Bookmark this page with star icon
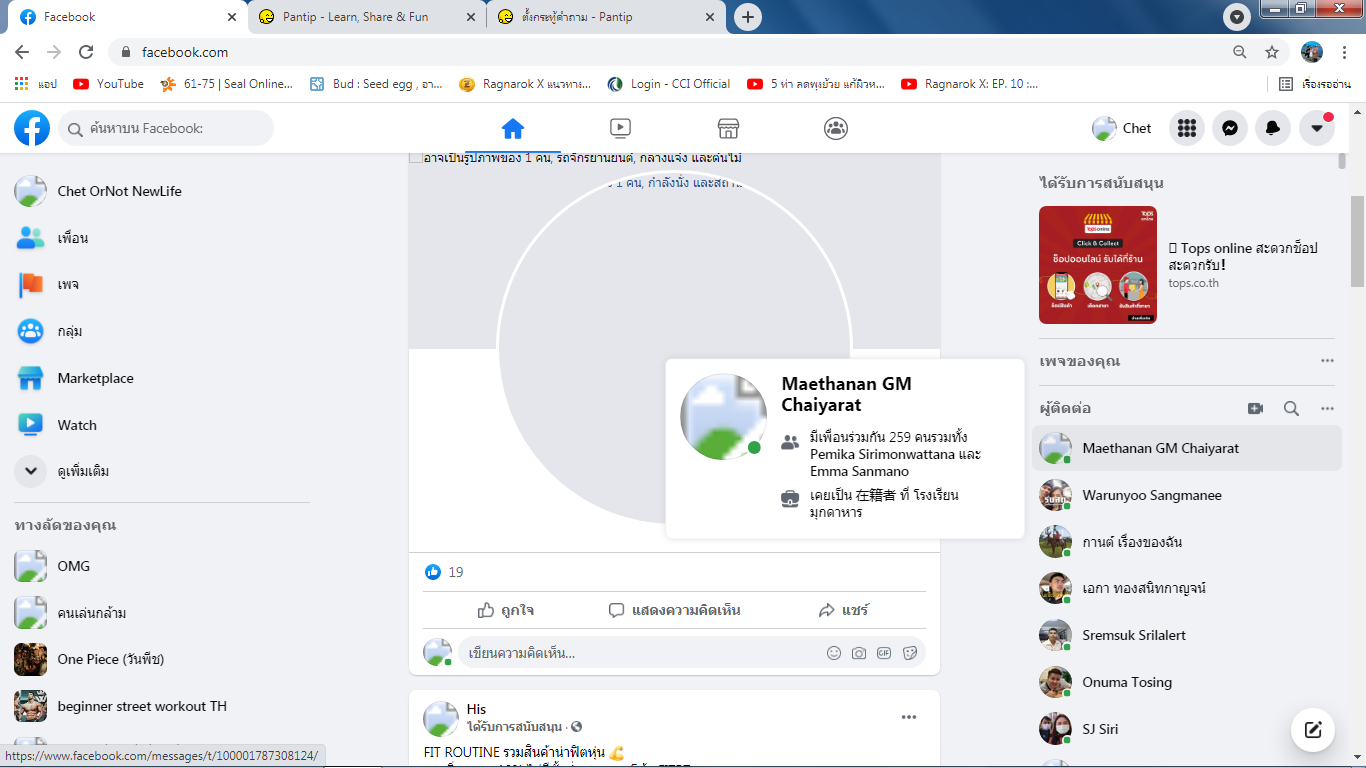 (x=1272, y=52)
